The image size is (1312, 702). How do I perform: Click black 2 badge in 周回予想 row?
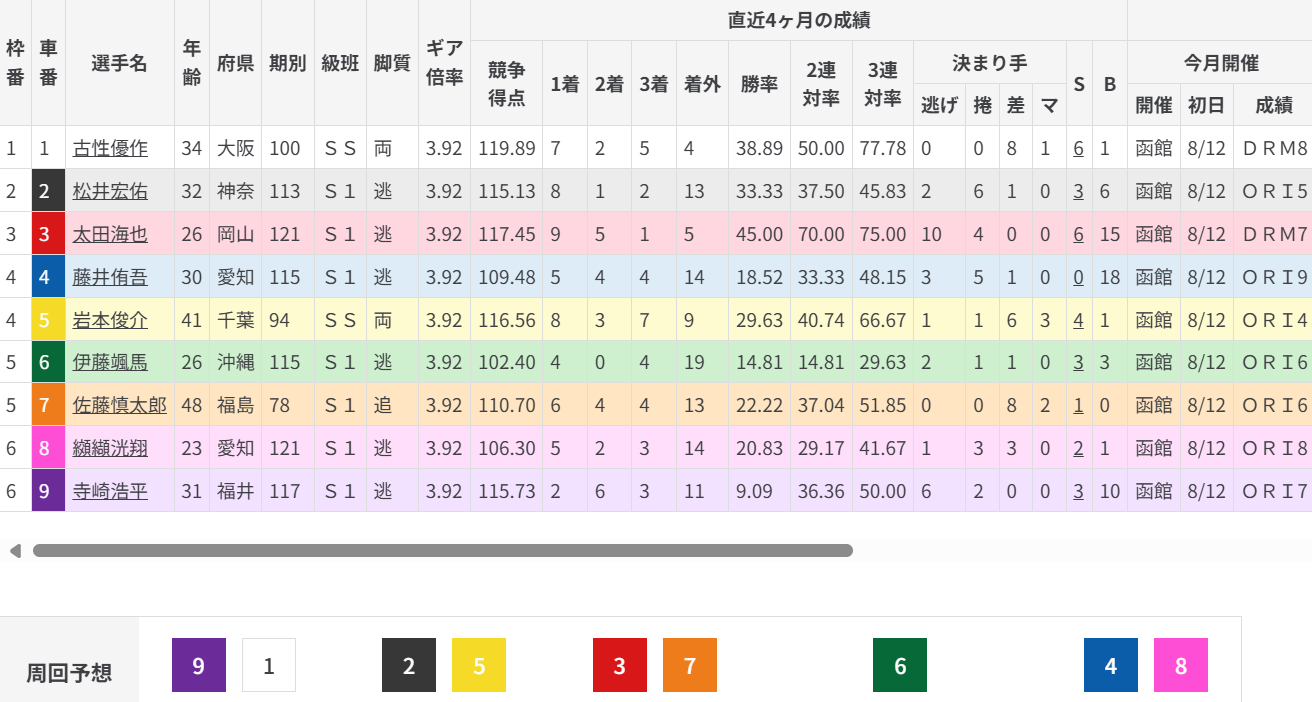(x=409, y=665)
